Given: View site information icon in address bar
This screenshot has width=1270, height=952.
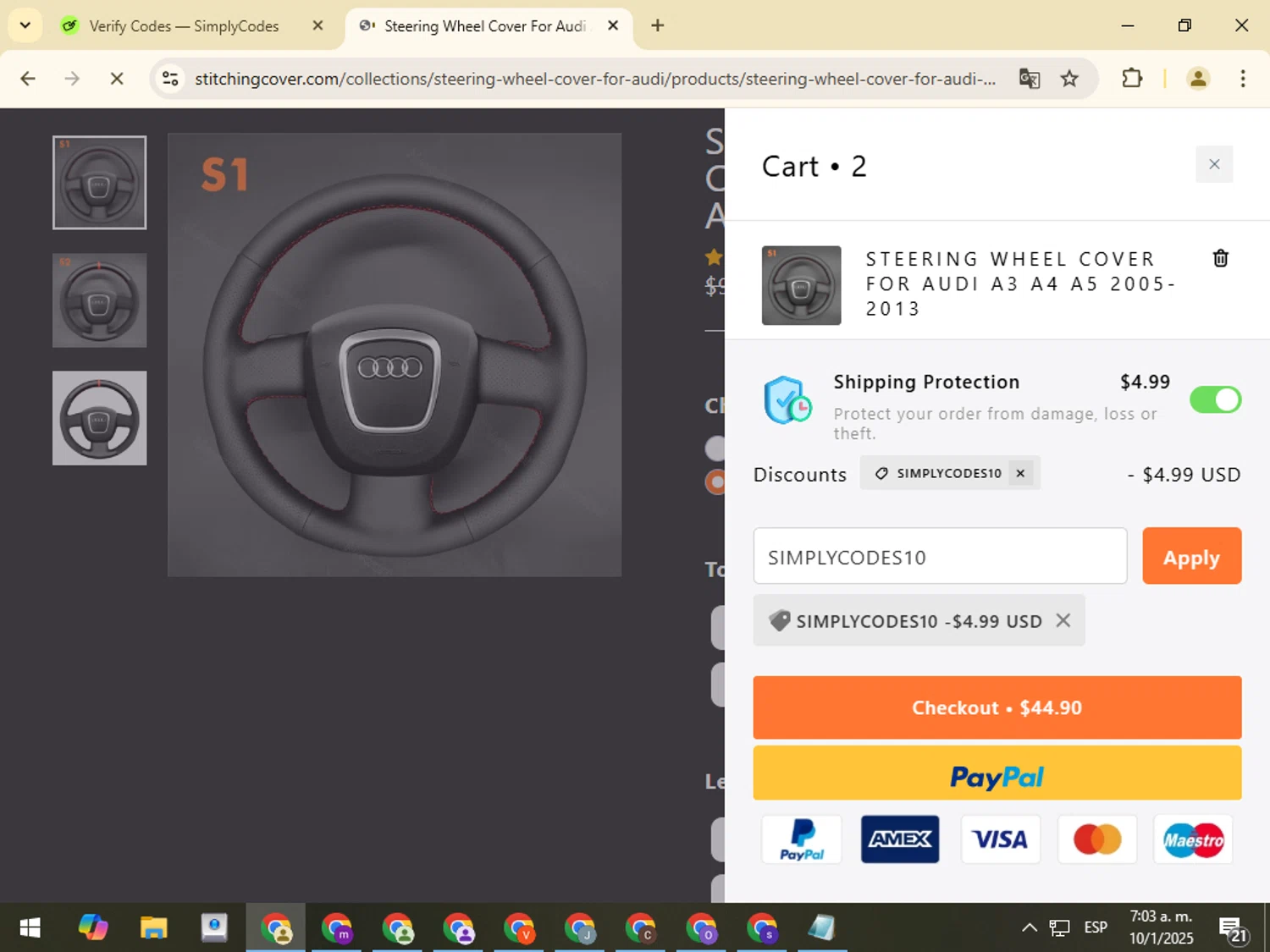Looking at the screenshot, I should click(x=170, y=79).
